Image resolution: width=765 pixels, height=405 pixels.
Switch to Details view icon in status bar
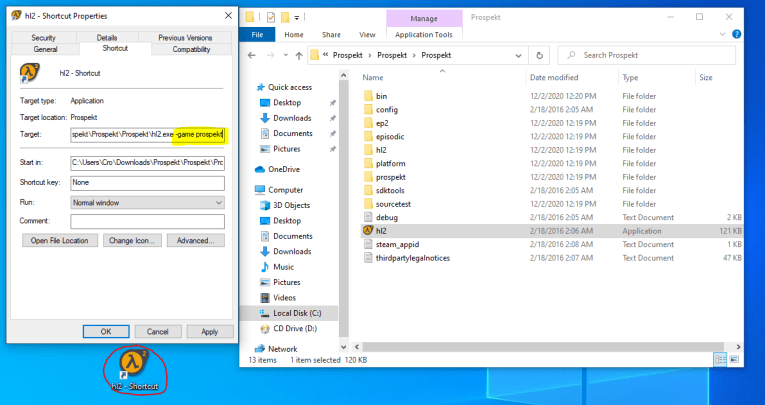720,360
